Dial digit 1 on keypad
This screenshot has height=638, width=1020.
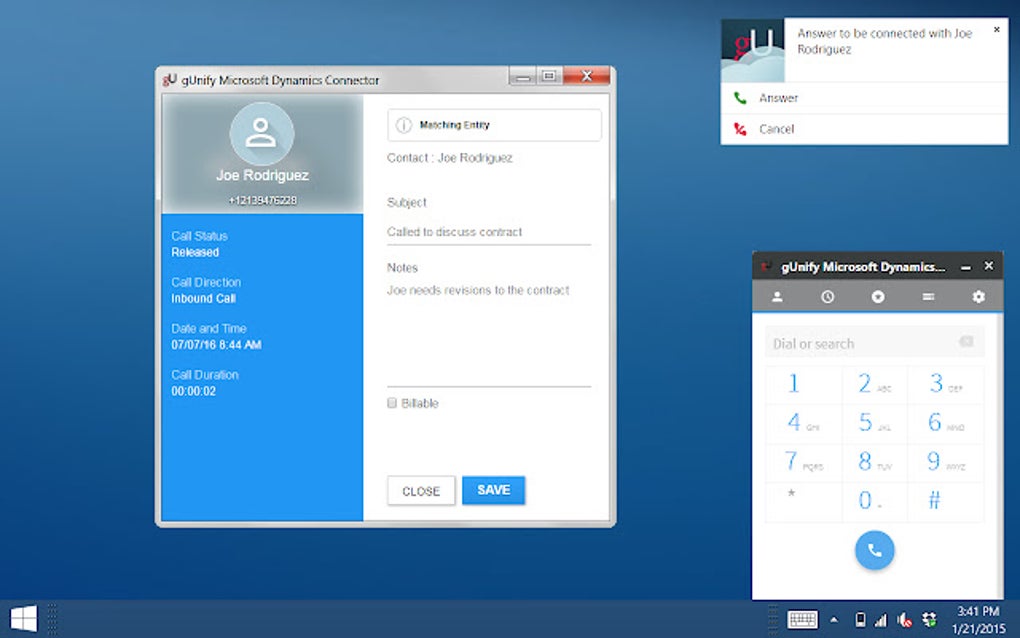coord(804,384)
